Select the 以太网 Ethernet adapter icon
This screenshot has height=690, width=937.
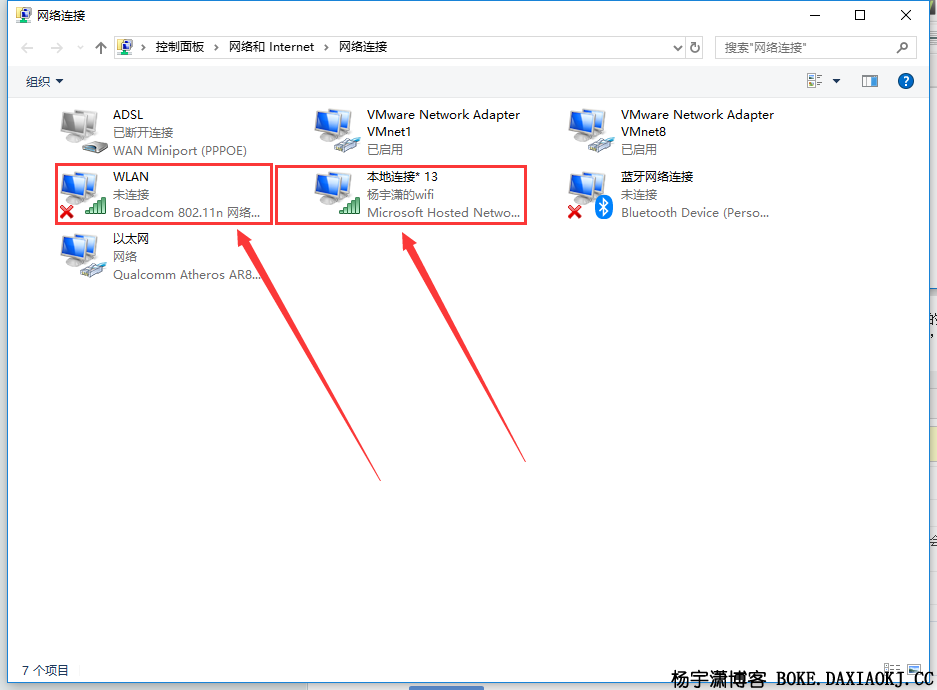(83, 256)
